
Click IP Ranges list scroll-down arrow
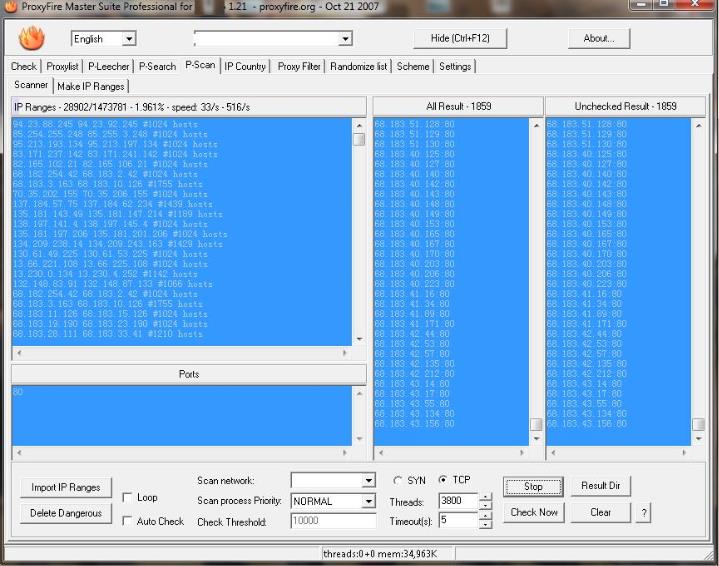tap(359, 339)
